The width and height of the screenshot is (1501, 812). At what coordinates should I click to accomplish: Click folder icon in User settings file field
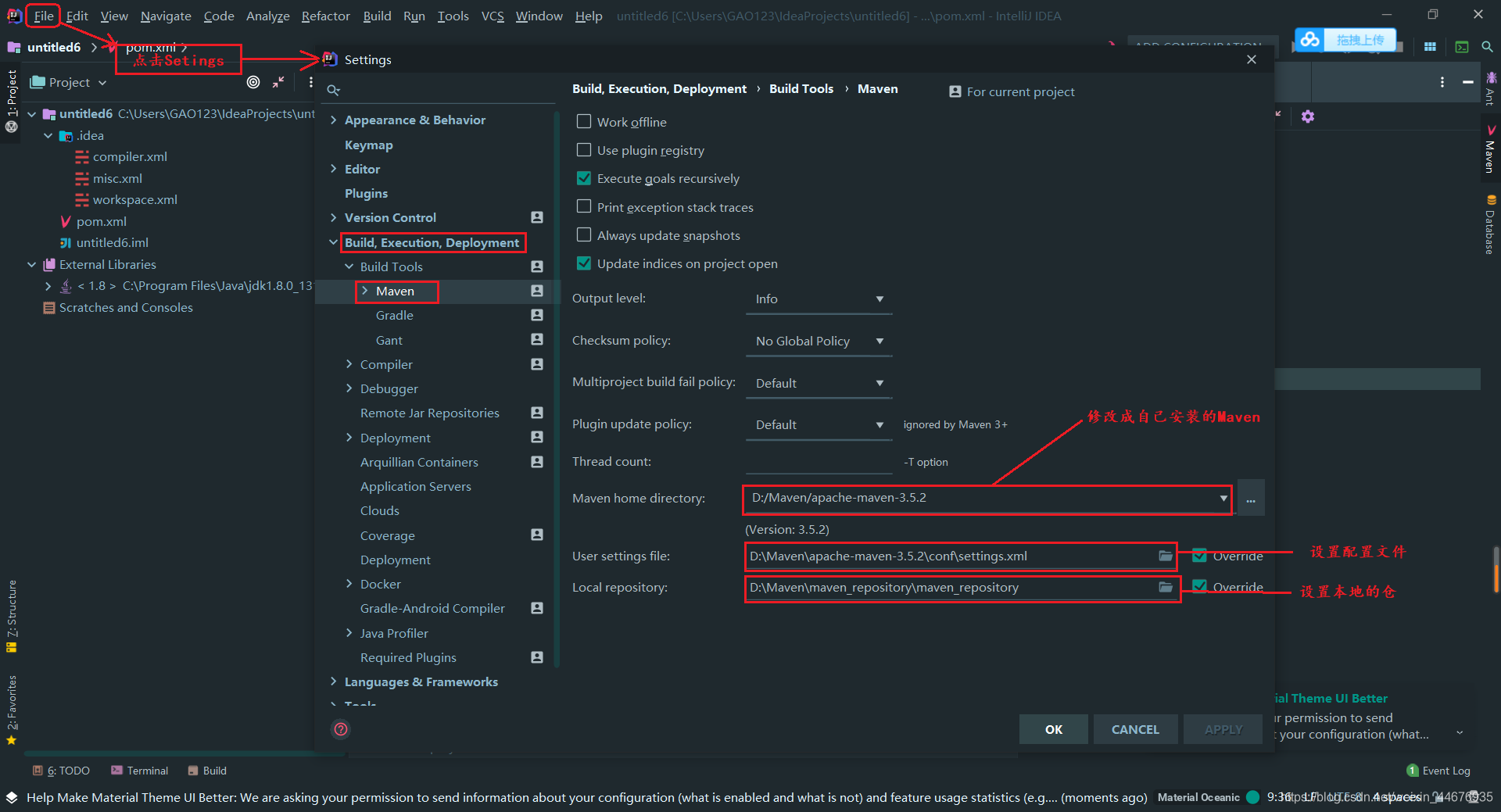coord(1165,556)
